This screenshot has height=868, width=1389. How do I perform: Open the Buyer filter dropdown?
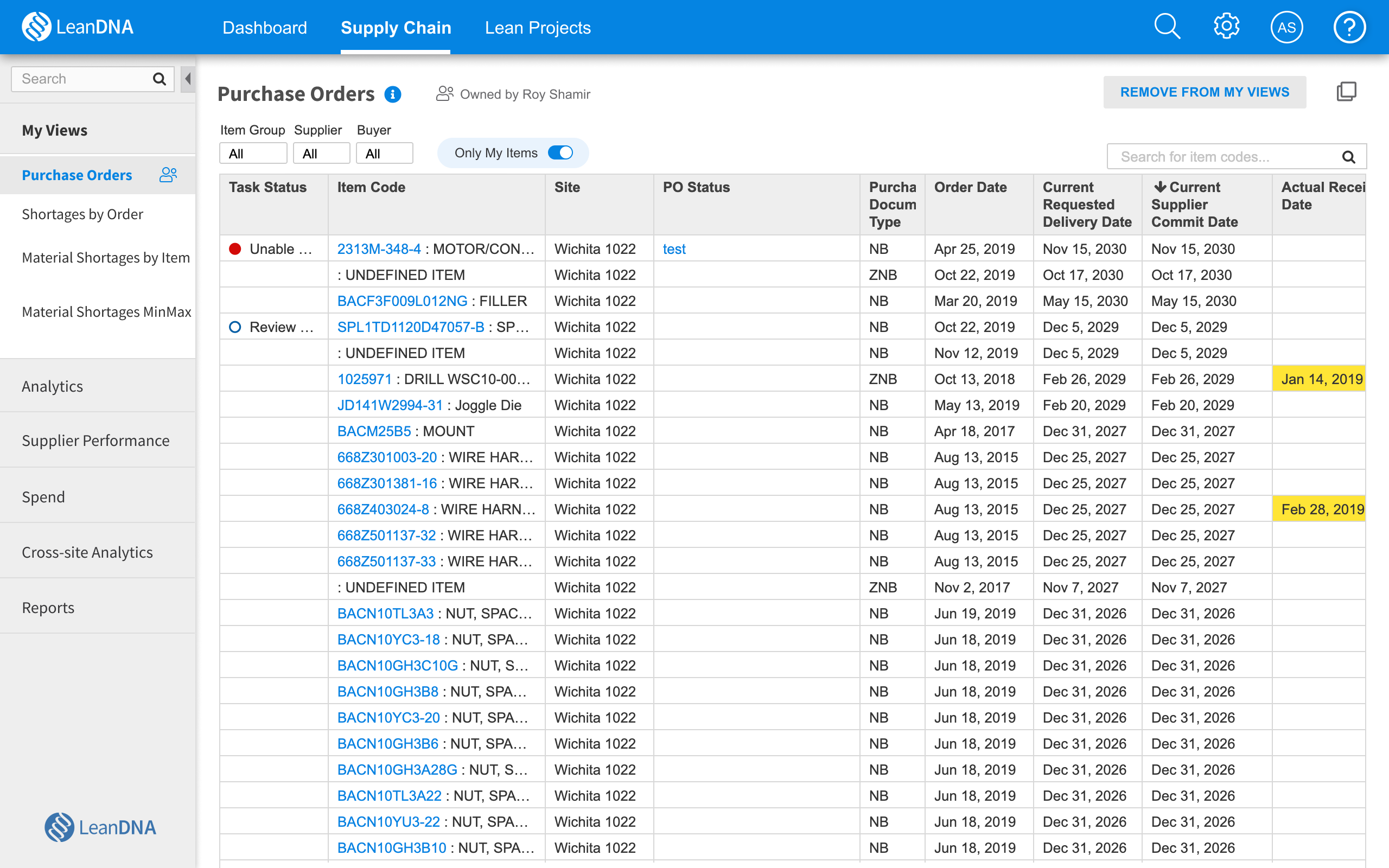[385, 154]
